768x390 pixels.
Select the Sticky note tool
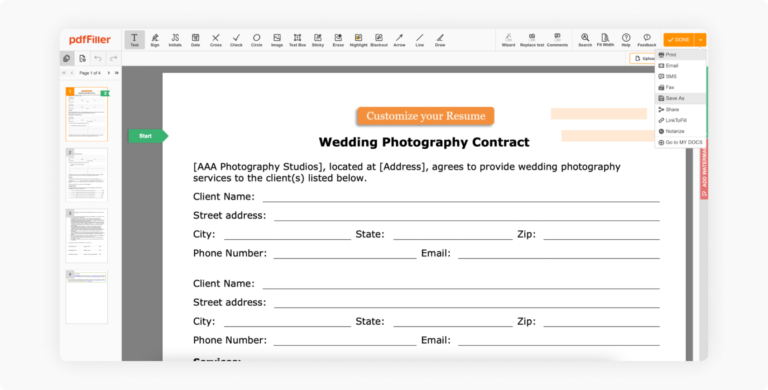click(318, 40)
